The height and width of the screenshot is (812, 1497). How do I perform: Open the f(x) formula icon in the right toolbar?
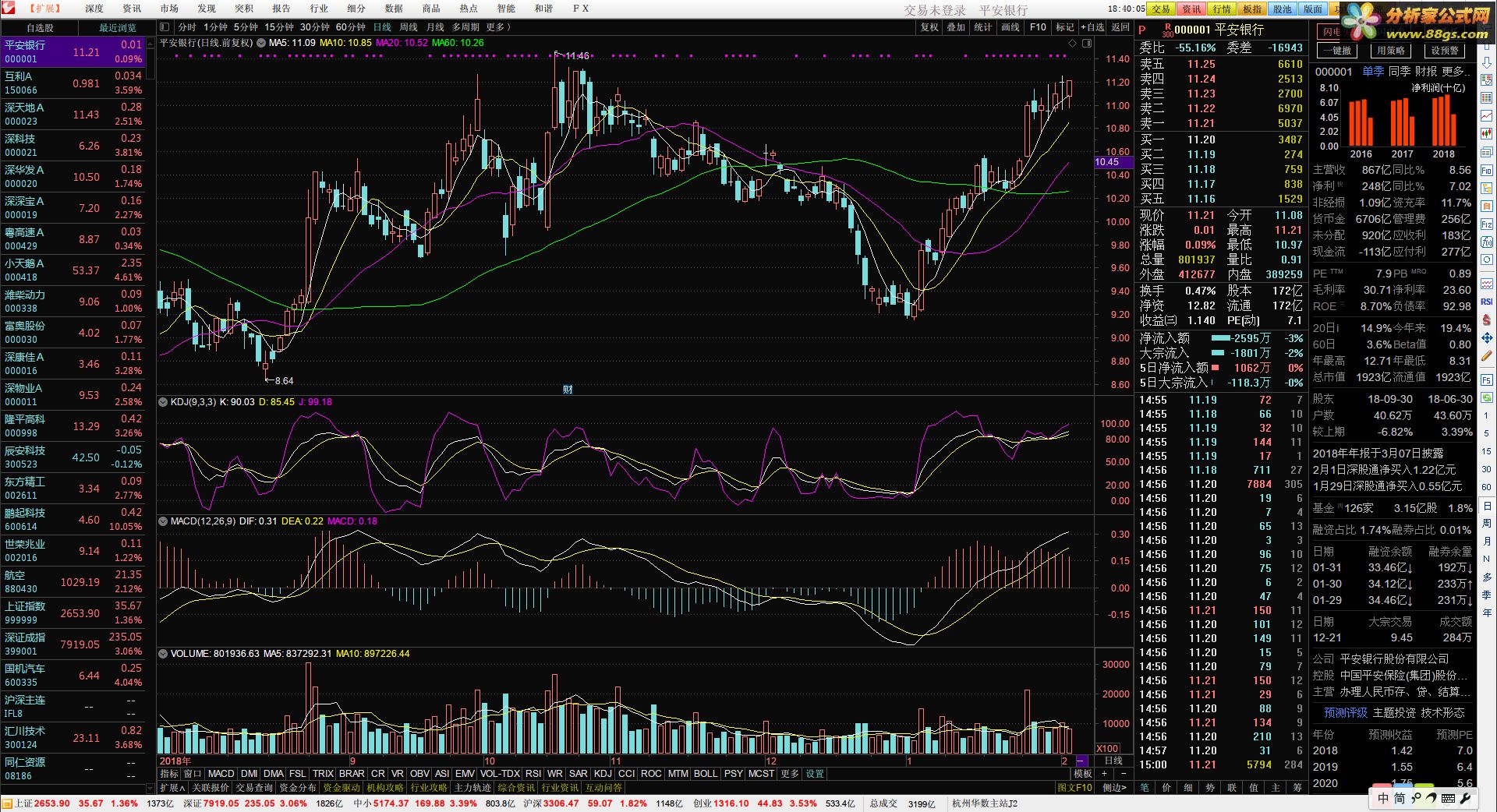(1487, 242)
